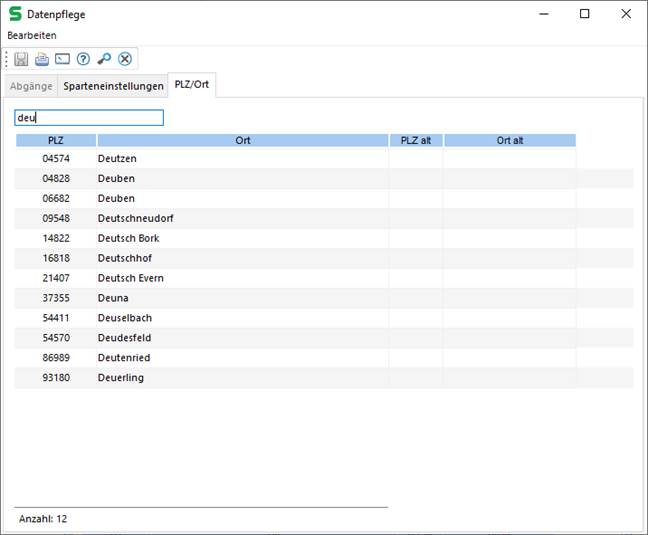This screenshot has width=648, height=535.
Task: Click the circled X close toolbar icon
Action: point(125,59)
